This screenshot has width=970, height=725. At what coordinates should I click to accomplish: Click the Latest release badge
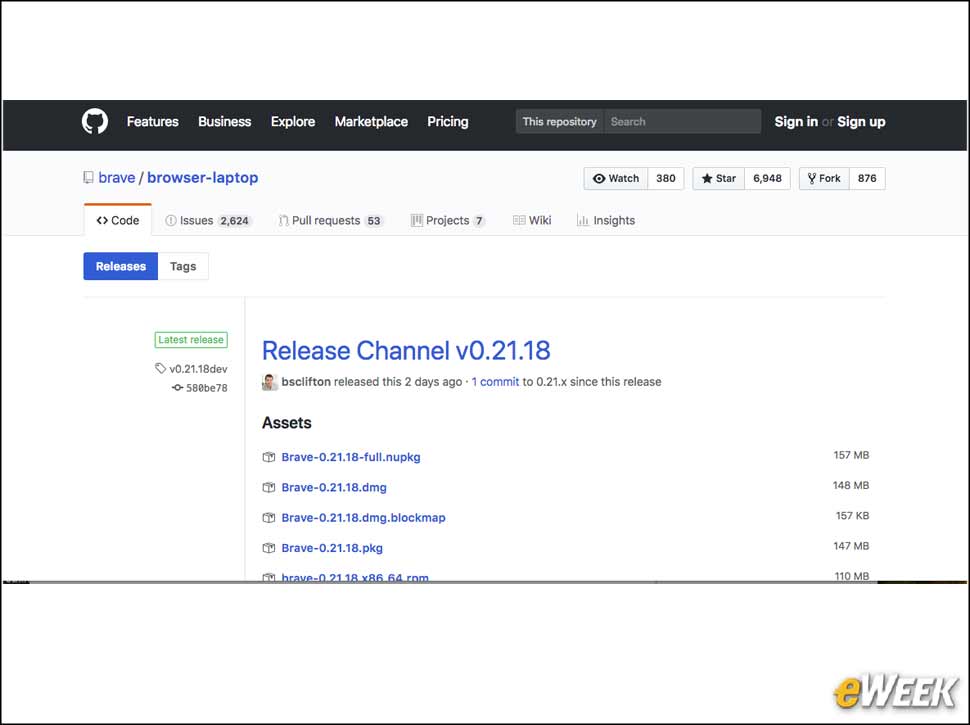(191, 340)
